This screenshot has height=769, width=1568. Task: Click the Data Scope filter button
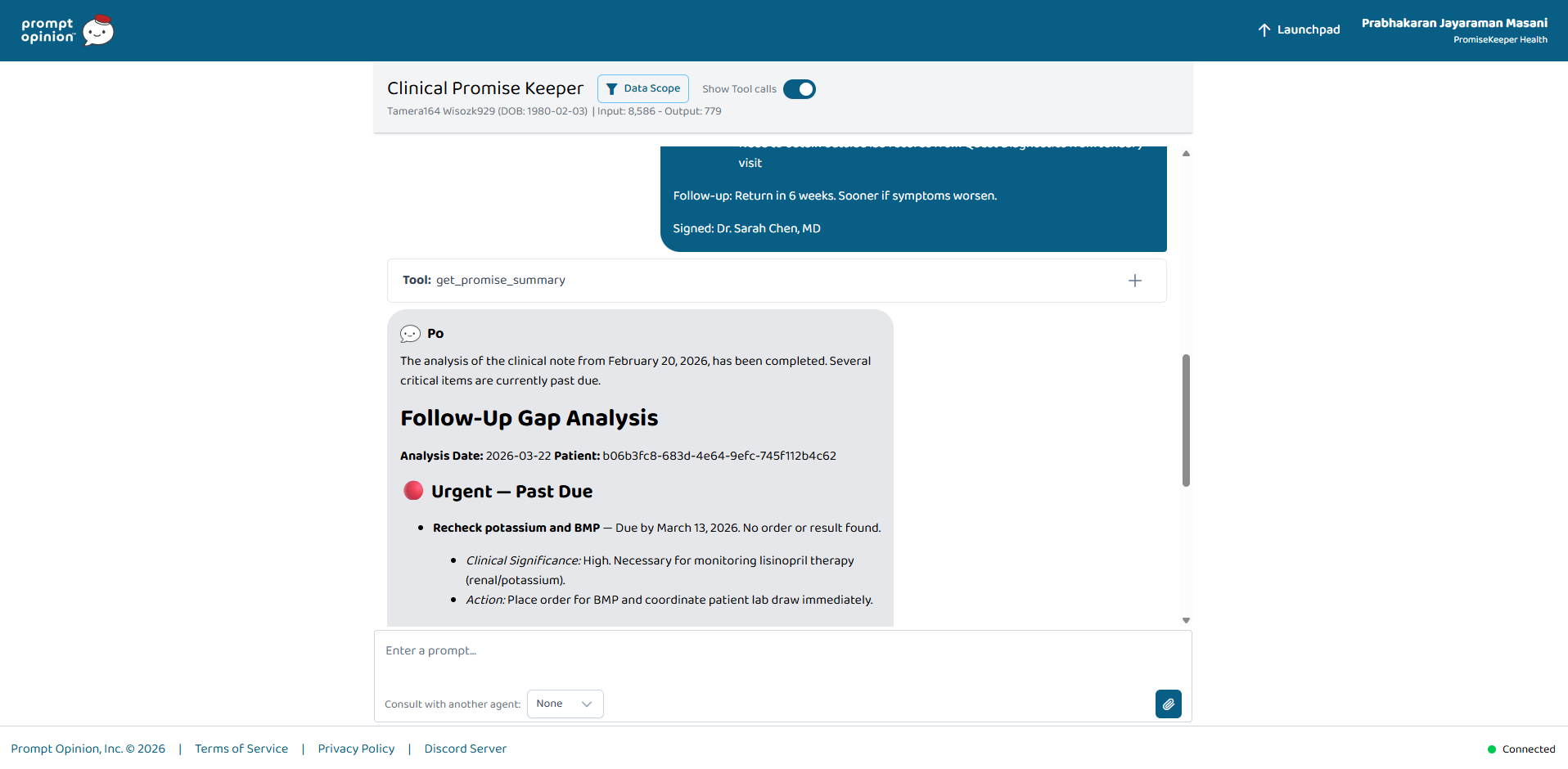[x=643, y=88]
